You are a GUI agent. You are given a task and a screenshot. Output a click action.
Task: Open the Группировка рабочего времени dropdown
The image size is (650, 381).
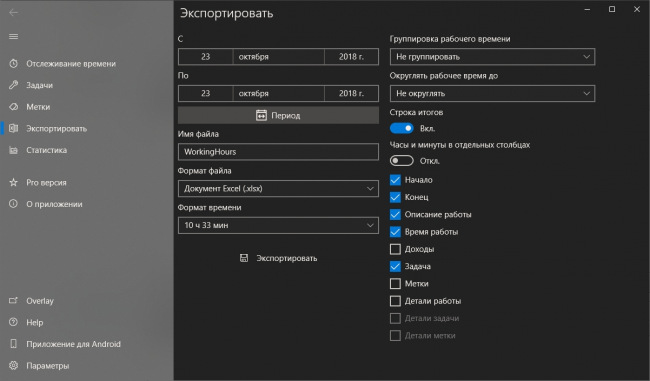pyautogui.click(x=492, y=57)
